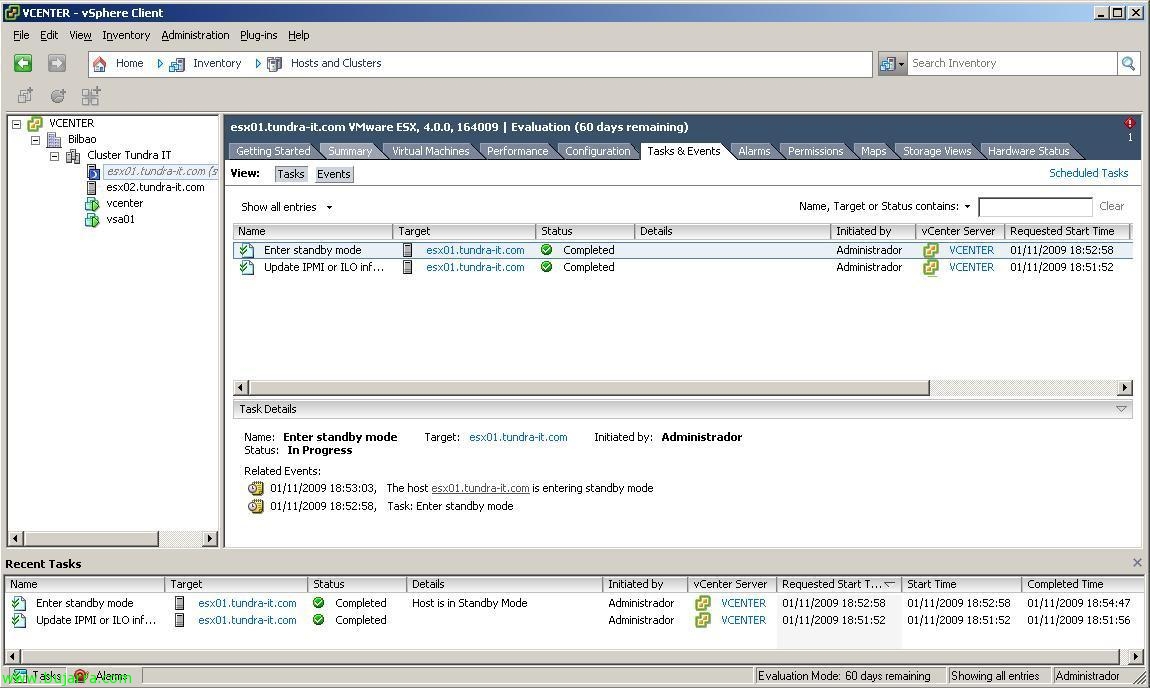Switch view to Tasks
1150x688 pixels.
point(290,174)
